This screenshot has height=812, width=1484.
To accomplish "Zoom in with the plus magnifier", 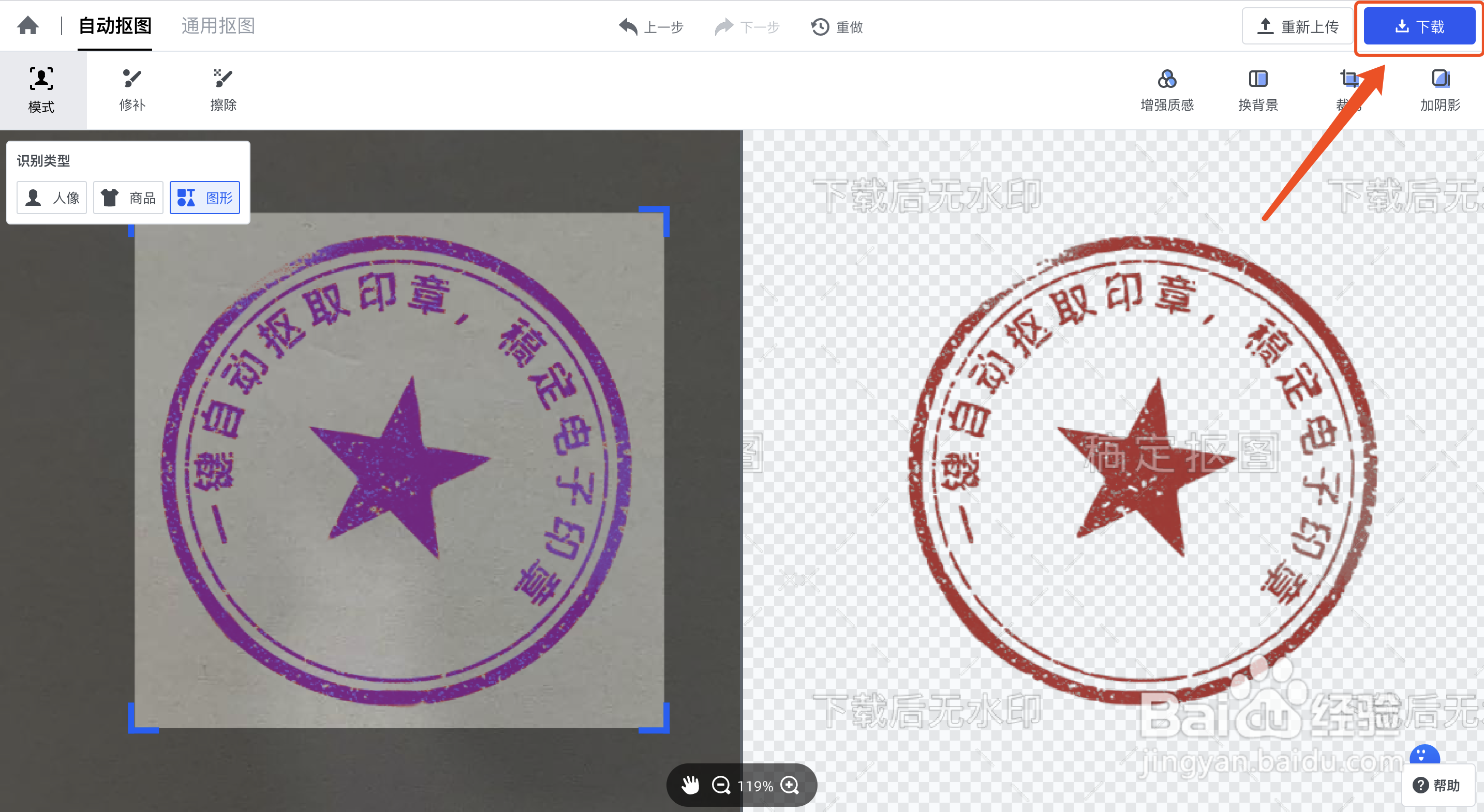I will pyautogui.click(x=790, y=785).
